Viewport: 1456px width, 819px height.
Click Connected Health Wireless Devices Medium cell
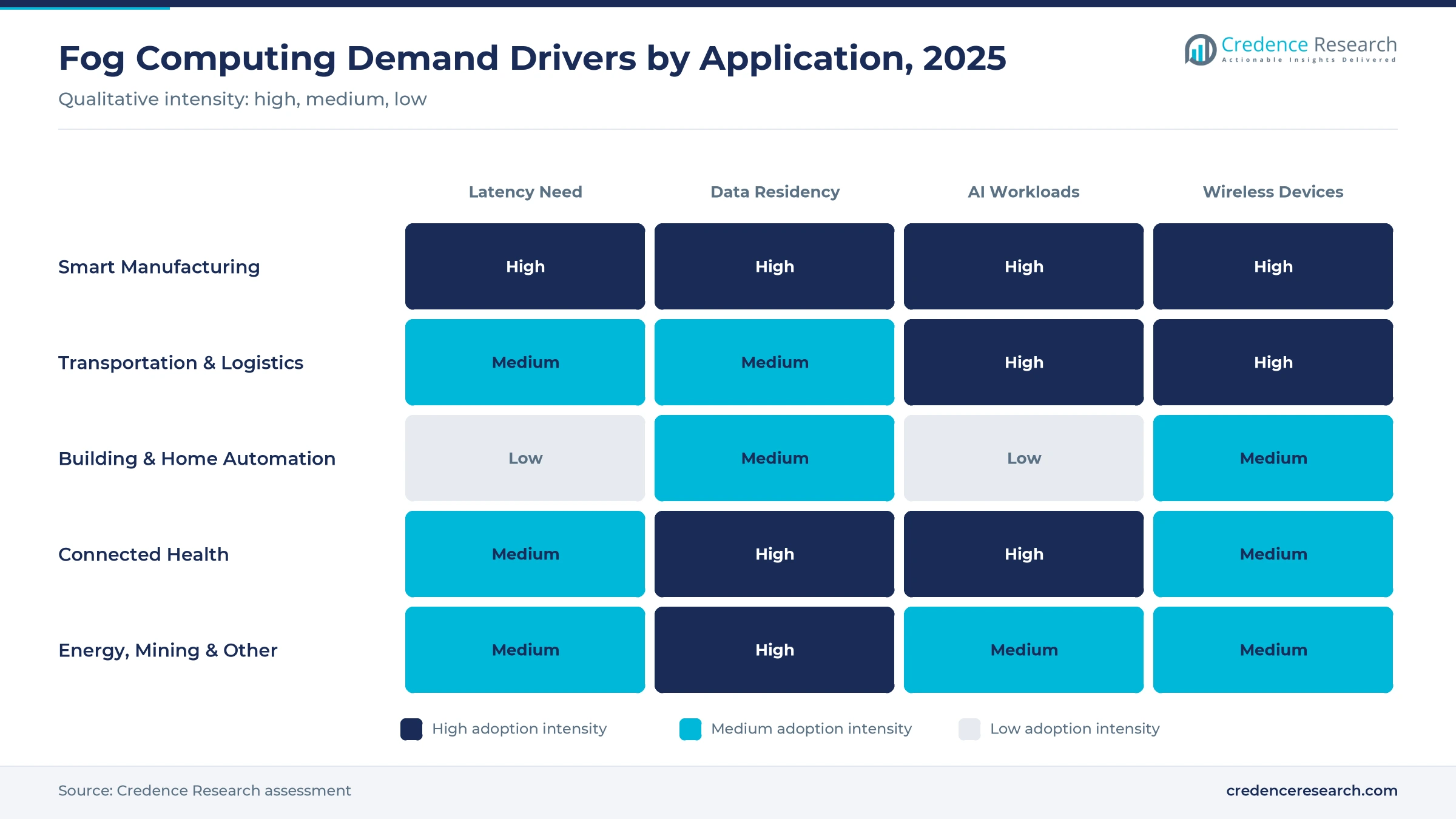coord(1273,554)
